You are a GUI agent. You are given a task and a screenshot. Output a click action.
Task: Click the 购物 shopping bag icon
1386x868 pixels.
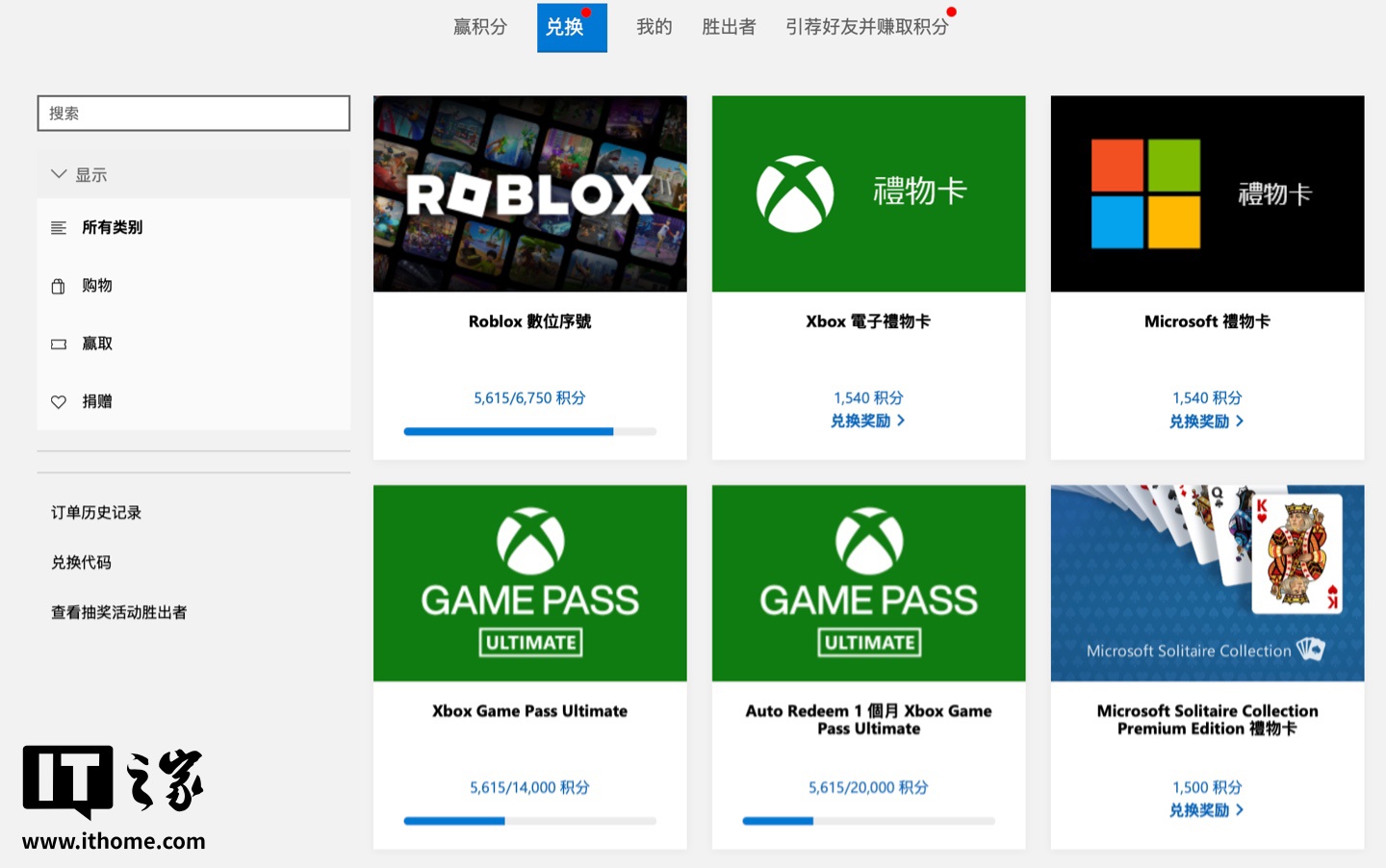click(59, 286)
